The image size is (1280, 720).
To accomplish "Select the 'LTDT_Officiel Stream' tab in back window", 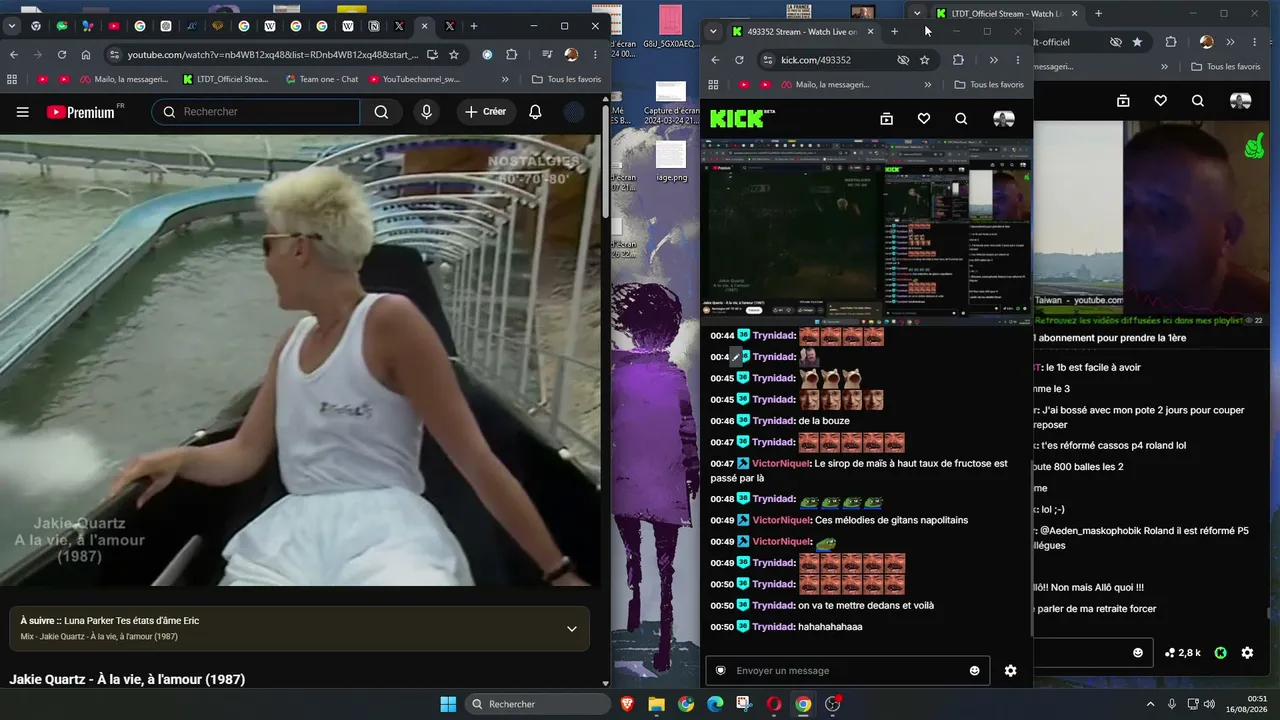I will (x=1006, y=14).
